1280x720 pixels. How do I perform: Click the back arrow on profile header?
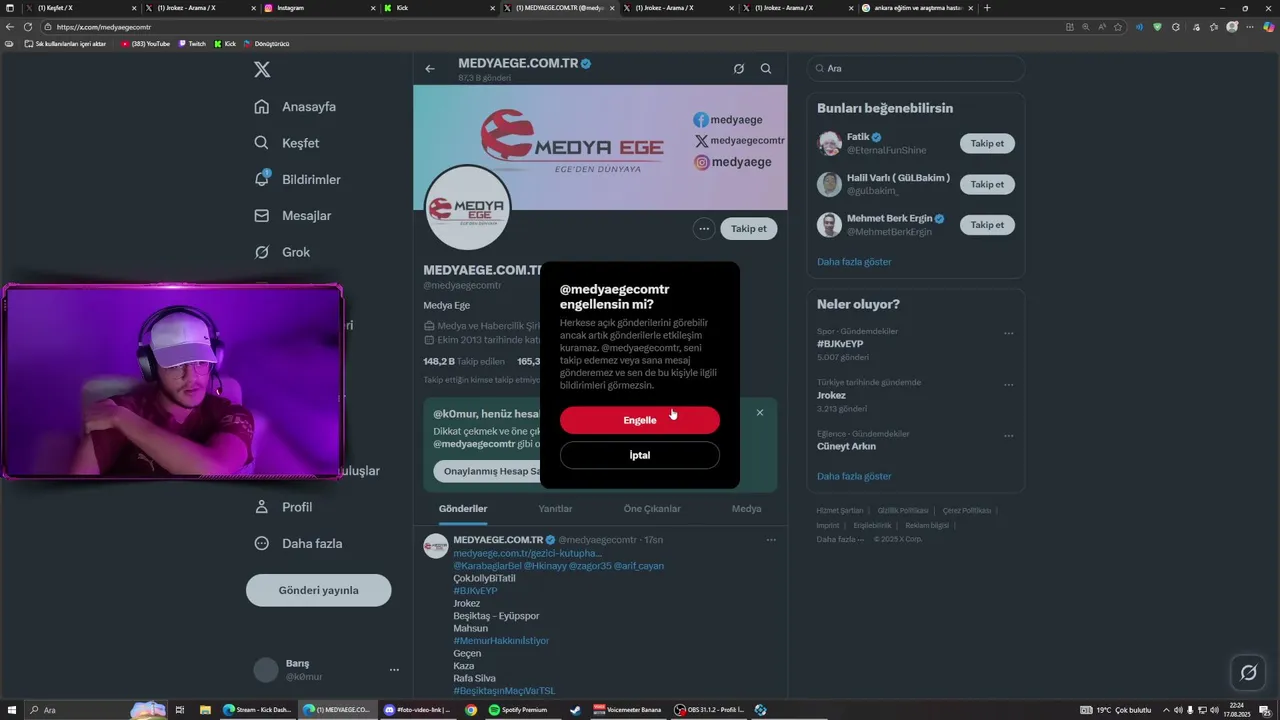(430, 69)
